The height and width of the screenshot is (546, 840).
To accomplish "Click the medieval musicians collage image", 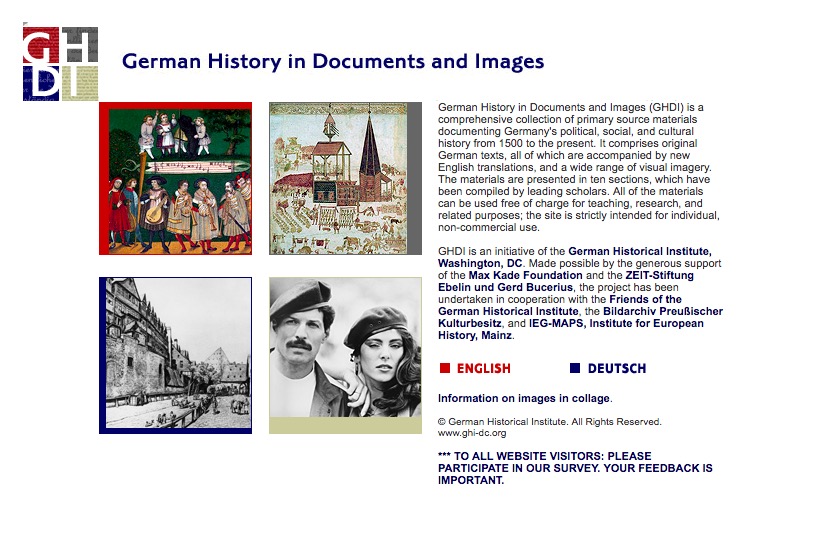I will pos(176,178).
